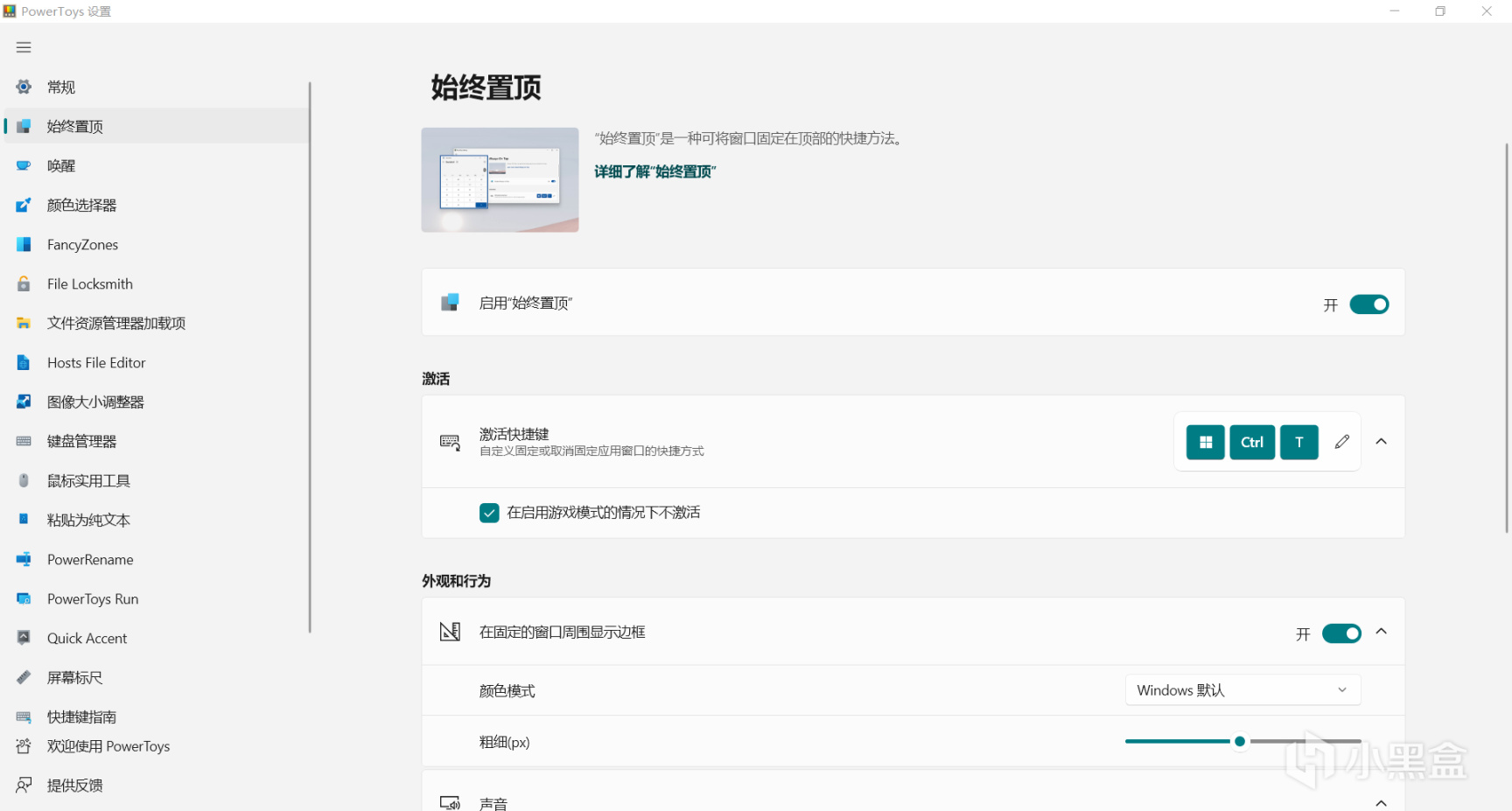Click the Ctrl key shortcut button
Image resolution: width=1512 pixels, height=811 pixels.
(1252, 442)
